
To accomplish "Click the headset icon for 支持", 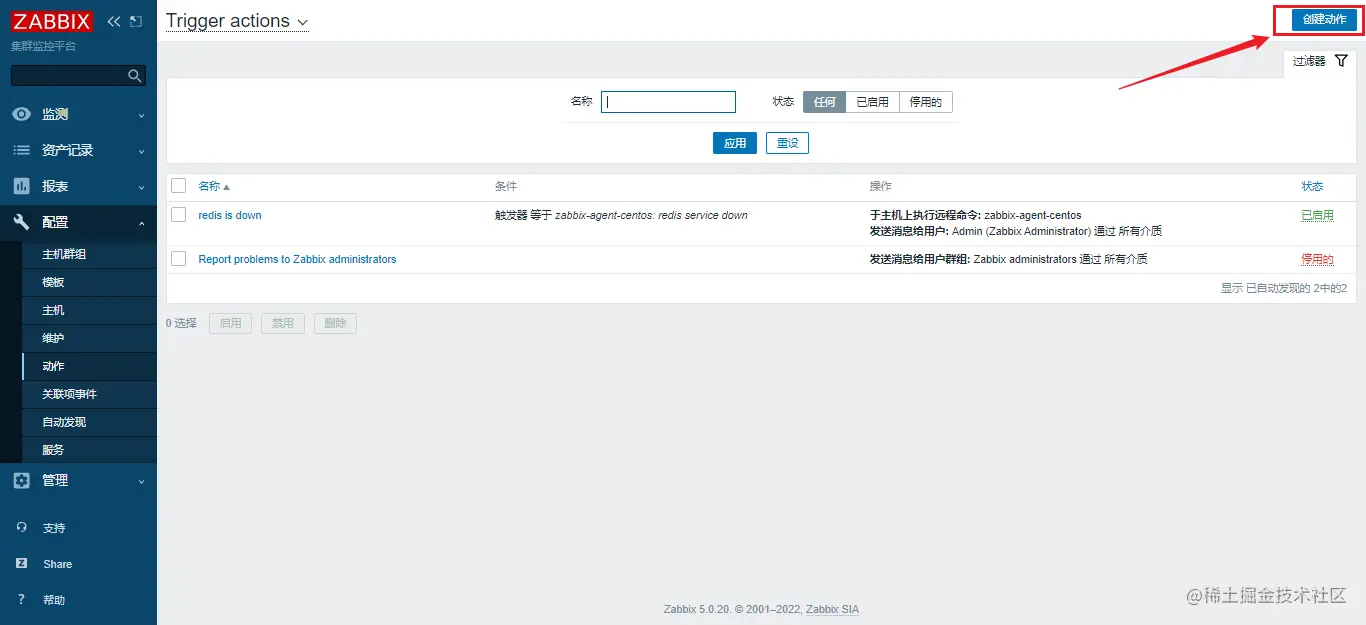I will point(22,527).
